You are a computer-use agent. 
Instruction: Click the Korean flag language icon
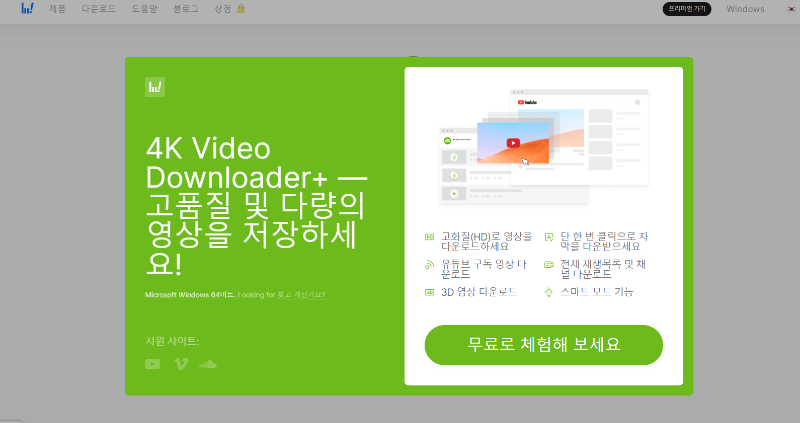pyautogui.click(x=791, y=9)
